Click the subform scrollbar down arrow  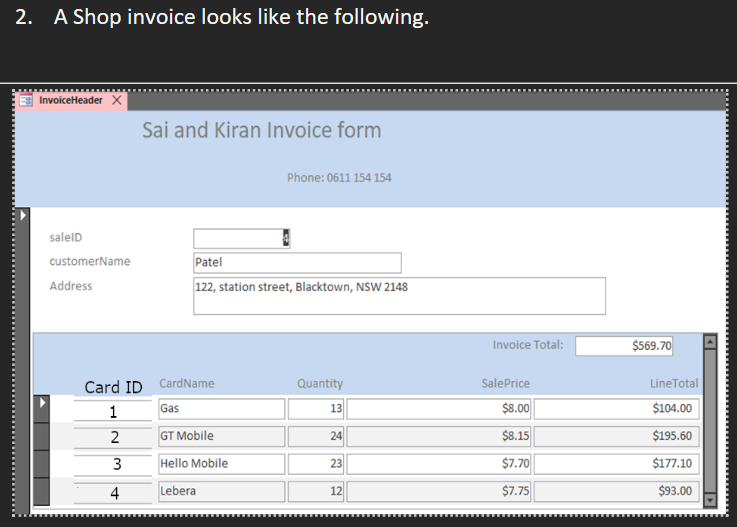(x=710, y=500)
